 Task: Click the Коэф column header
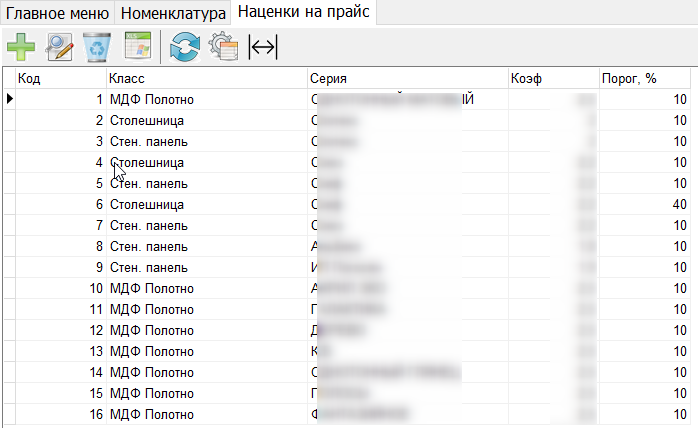pyautogui.click(x=550, y=78)
